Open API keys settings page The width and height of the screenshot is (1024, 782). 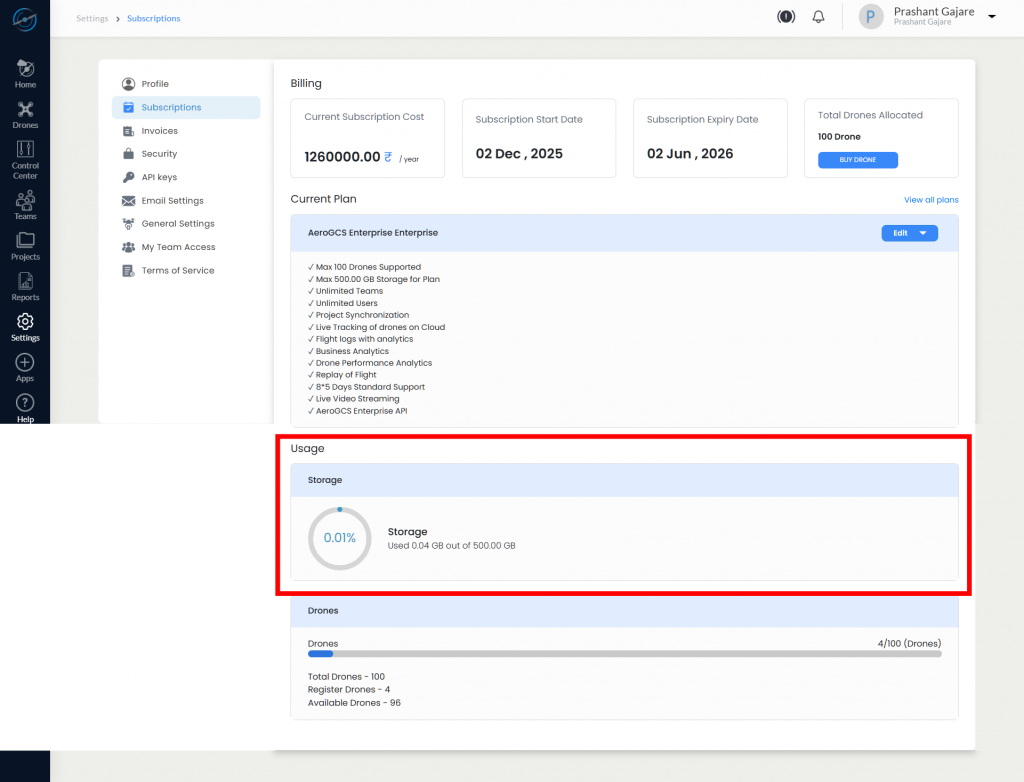pos(159,177)
